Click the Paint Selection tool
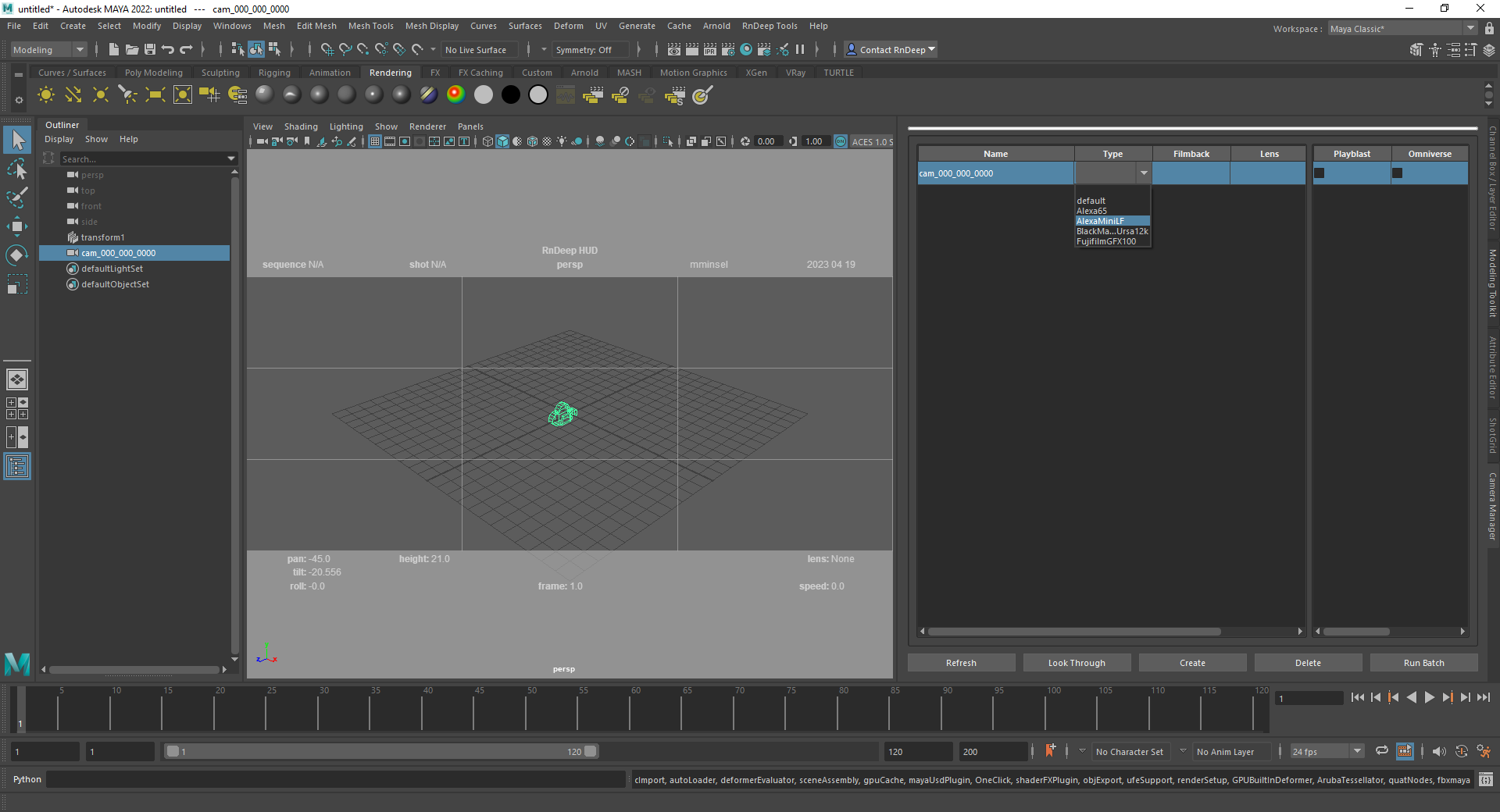Image resolution: width=1500 pixels, height=812 pixels. (17, 198)
